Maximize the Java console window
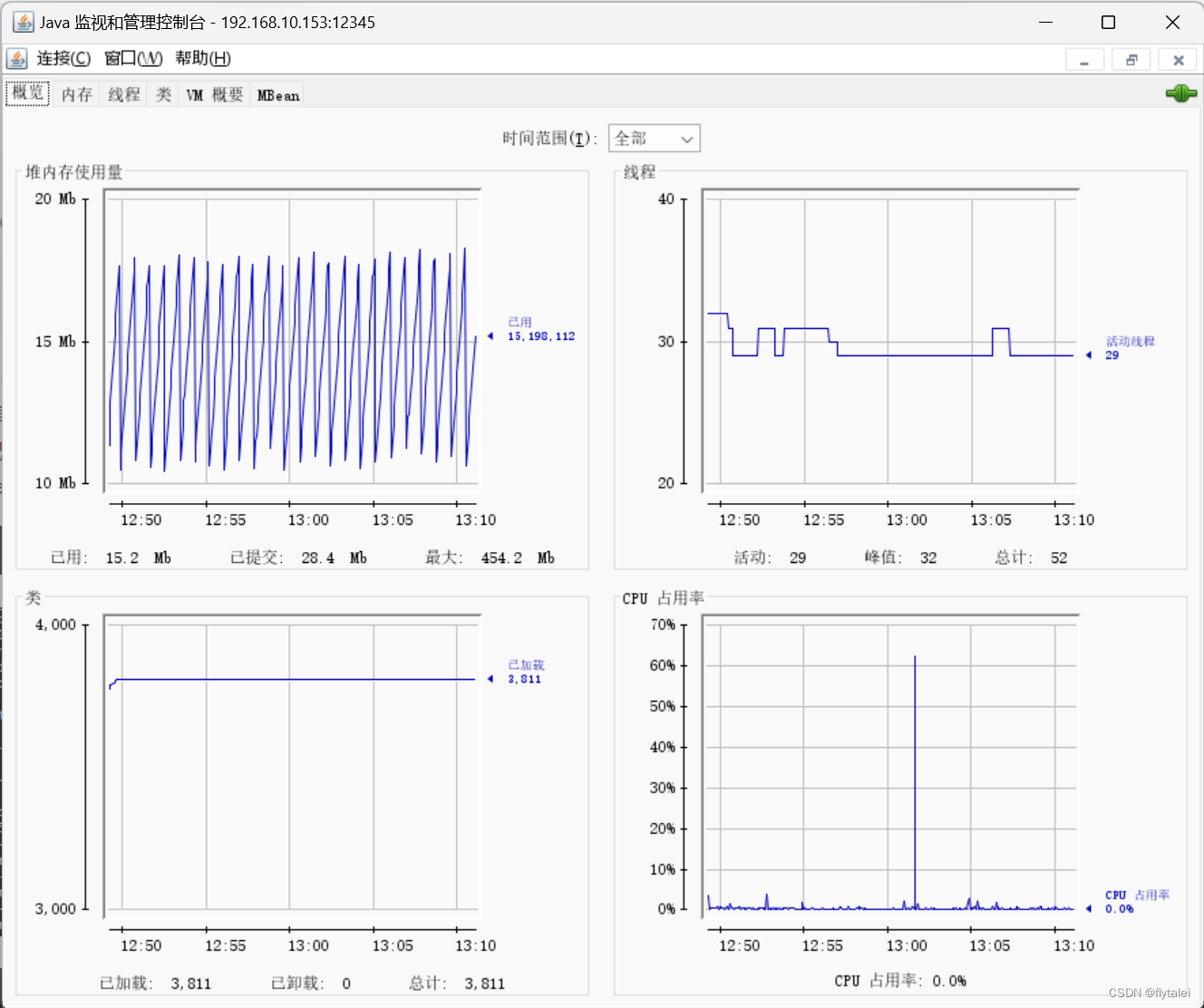Image resolution: width=1204 pixels, height=1008 pixels. click(1108, 22)
